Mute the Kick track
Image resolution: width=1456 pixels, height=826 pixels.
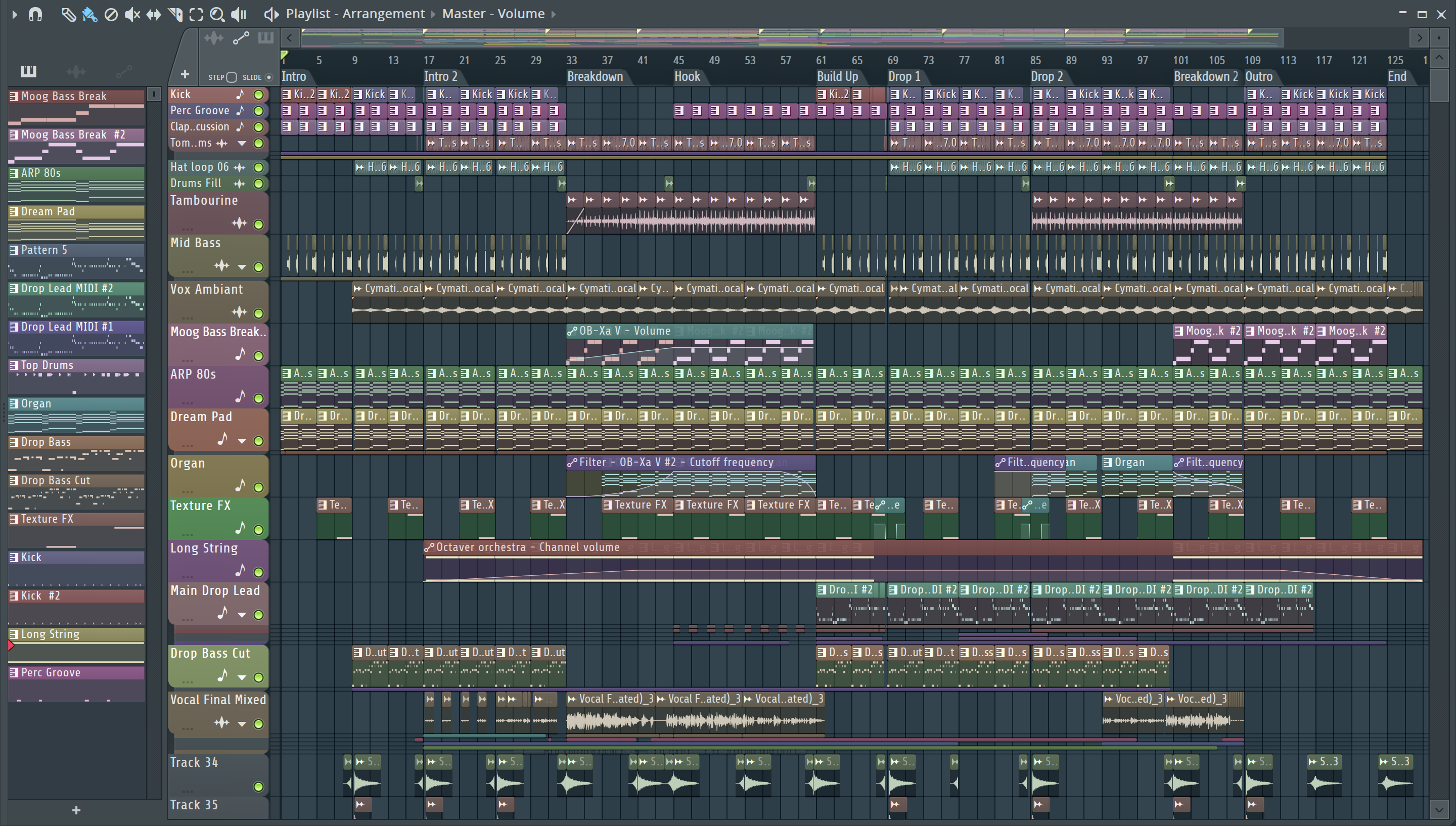click(x=259, y=95)
